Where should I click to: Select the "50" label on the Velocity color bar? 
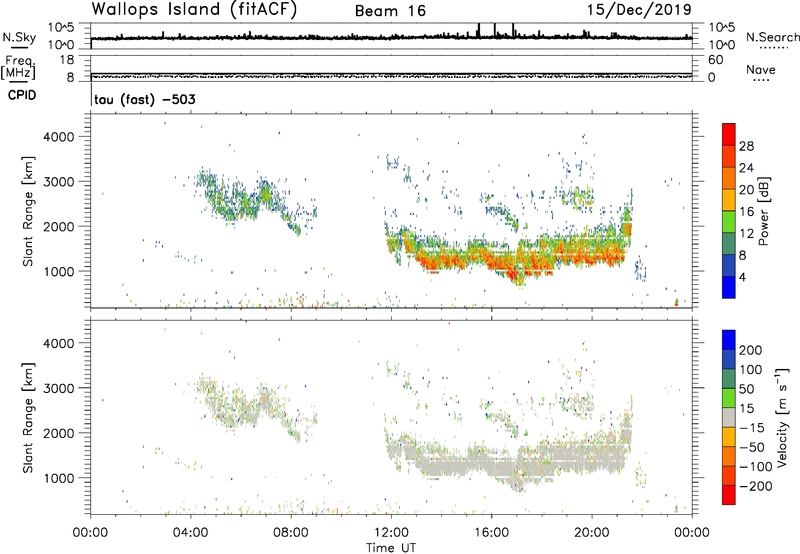[746, 389]
